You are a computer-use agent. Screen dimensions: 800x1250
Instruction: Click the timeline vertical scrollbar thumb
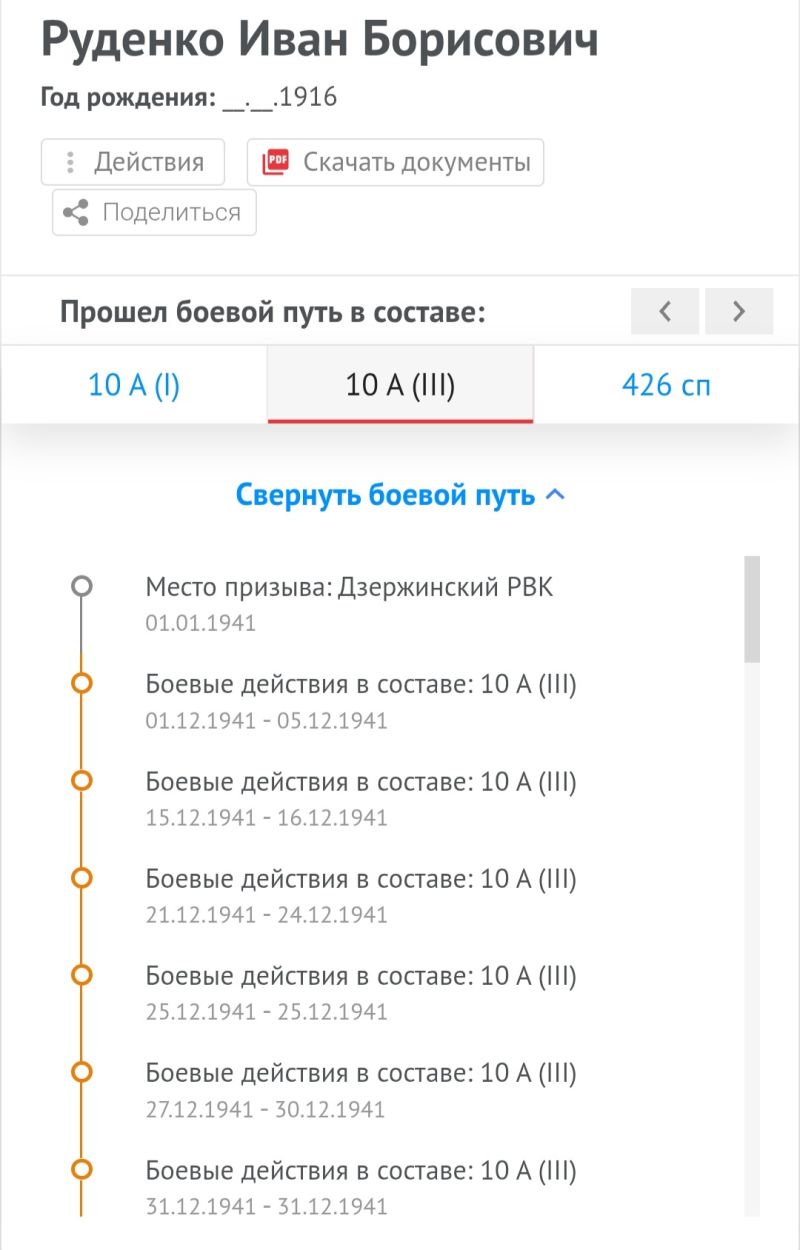[x=752, y=609]
